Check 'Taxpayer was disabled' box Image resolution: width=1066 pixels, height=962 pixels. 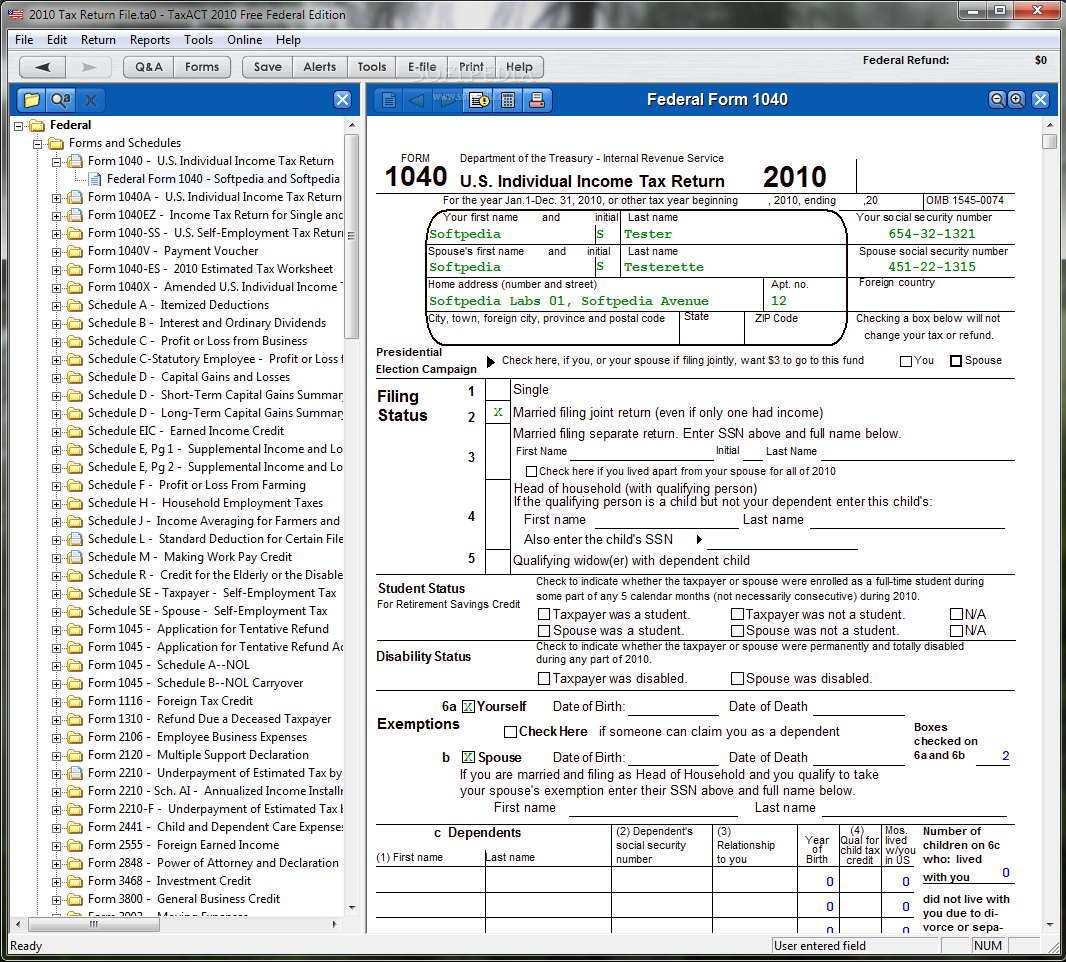click(544, 678)
